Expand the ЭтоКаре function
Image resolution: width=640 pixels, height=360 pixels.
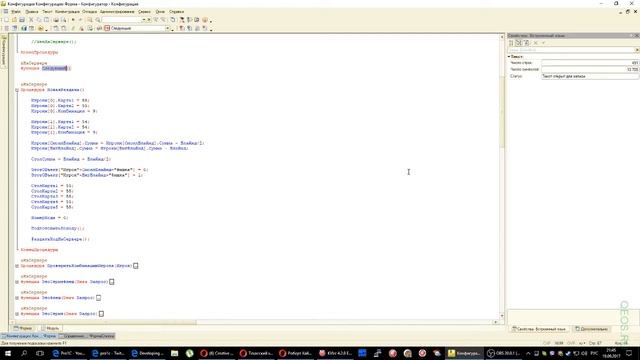coord(17,298)
